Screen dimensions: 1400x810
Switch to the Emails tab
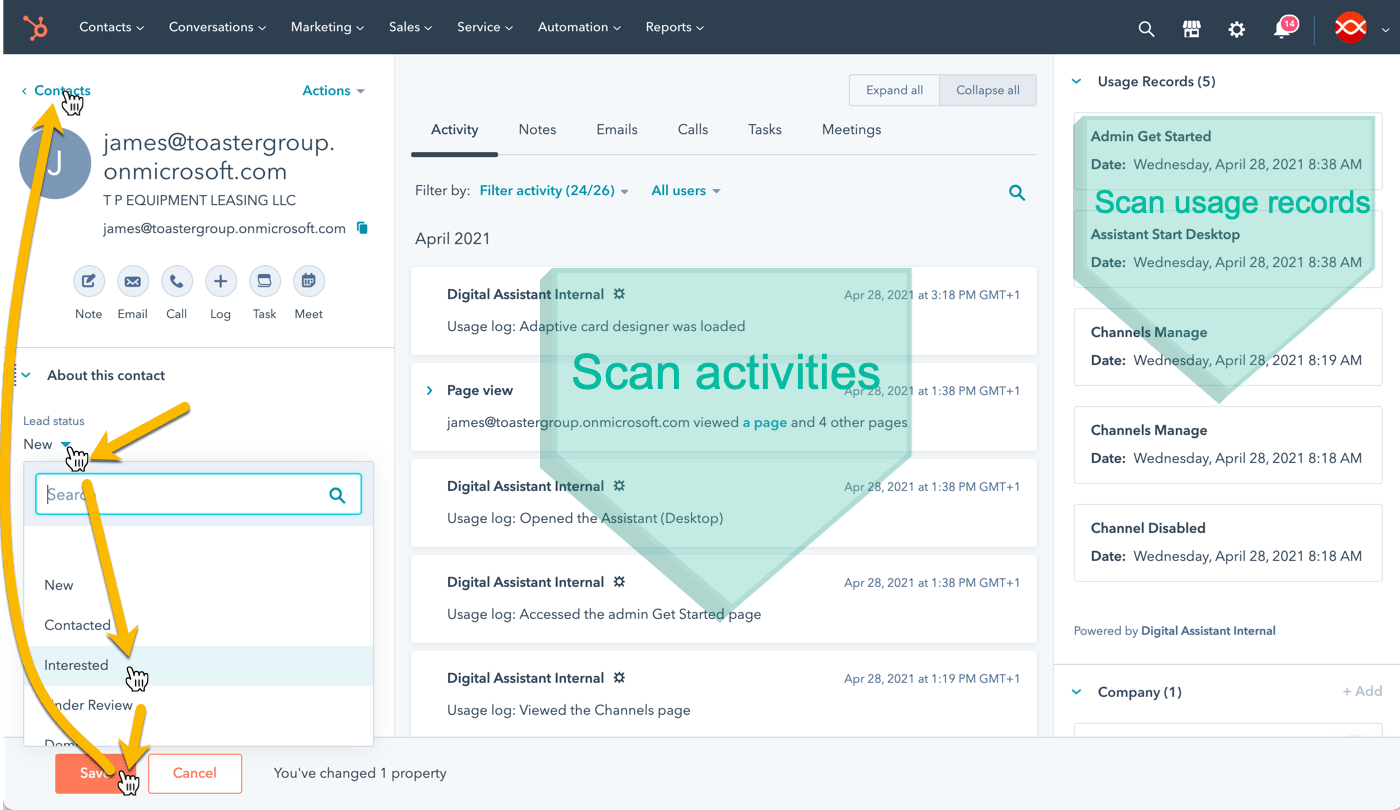(x=617, y=130)
